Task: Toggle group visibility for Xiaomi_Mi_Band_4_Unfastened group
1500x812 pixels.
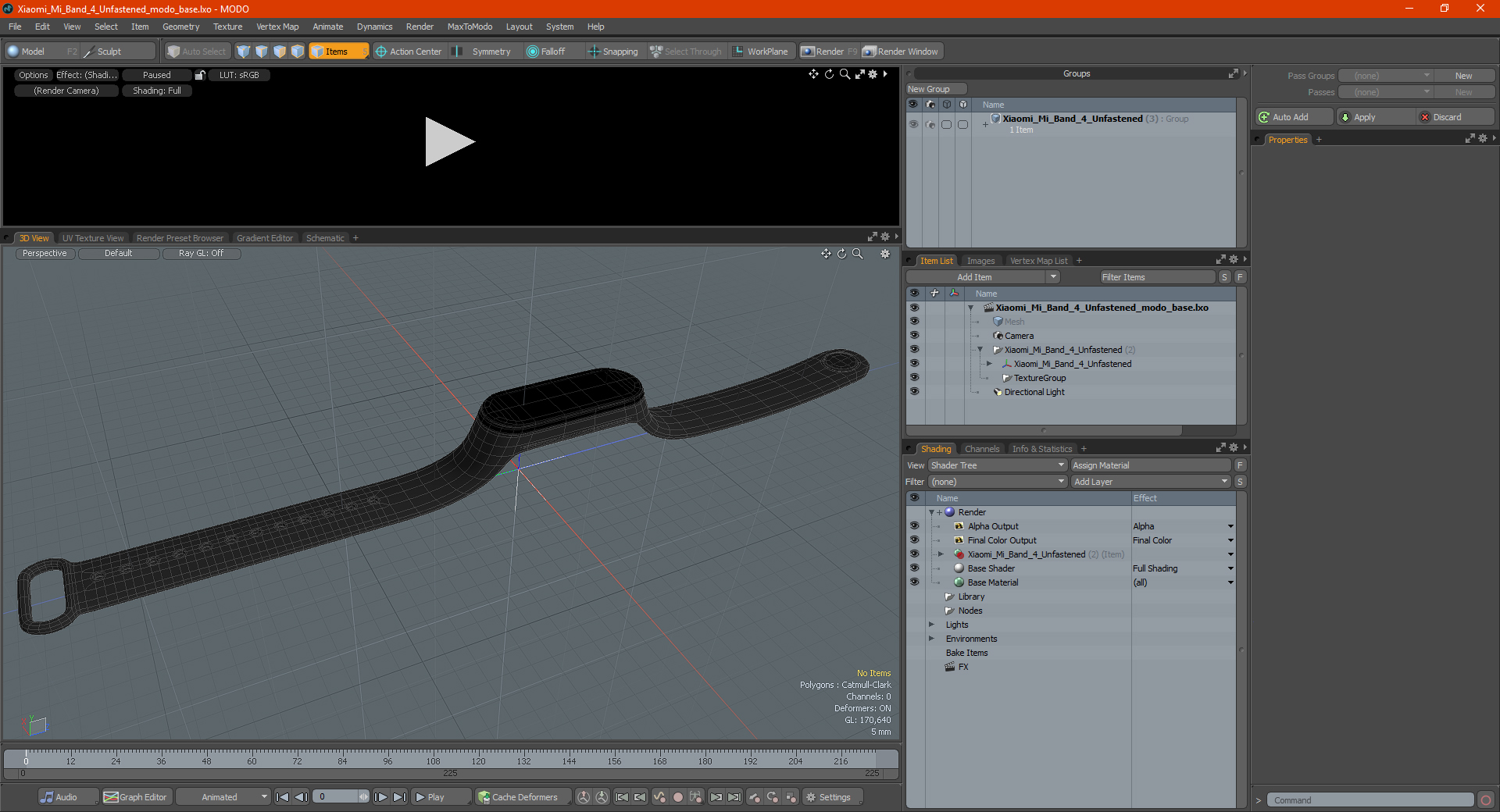Action: coord(913,124)
